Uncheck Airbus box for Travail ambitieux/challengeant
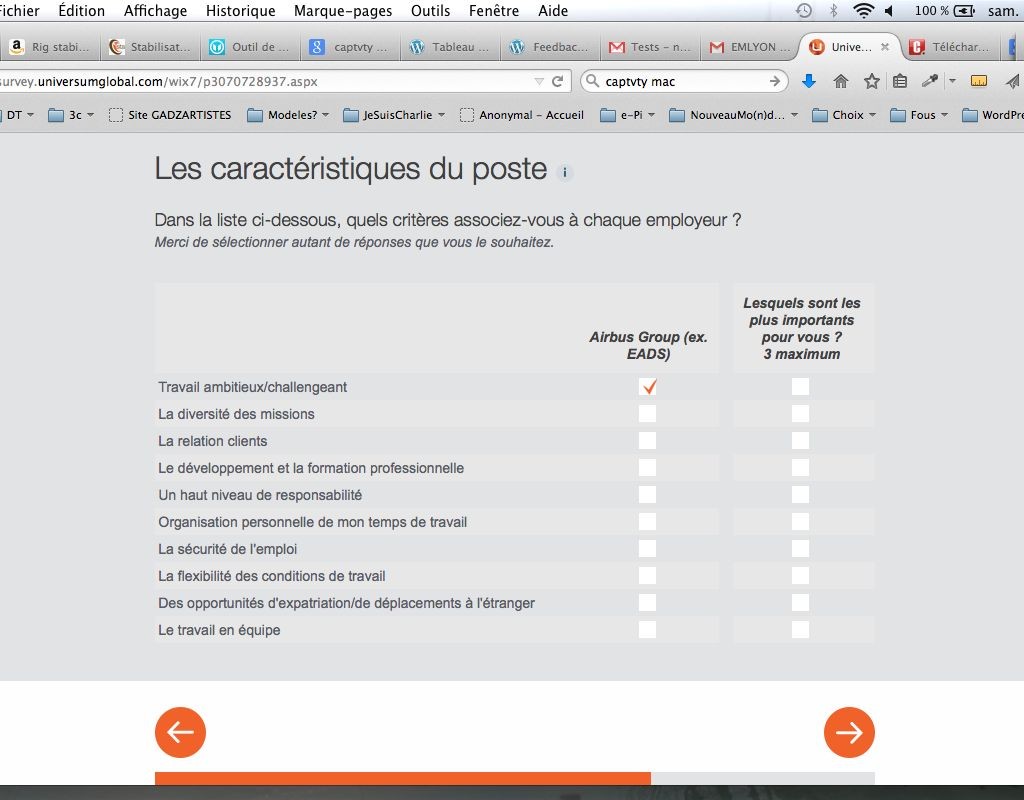This screenshot has width=1024, height=800. (647, 387)
